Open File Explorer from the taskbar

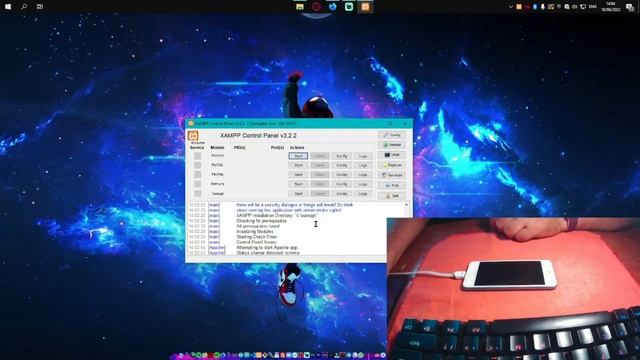(x=300, y=7)
